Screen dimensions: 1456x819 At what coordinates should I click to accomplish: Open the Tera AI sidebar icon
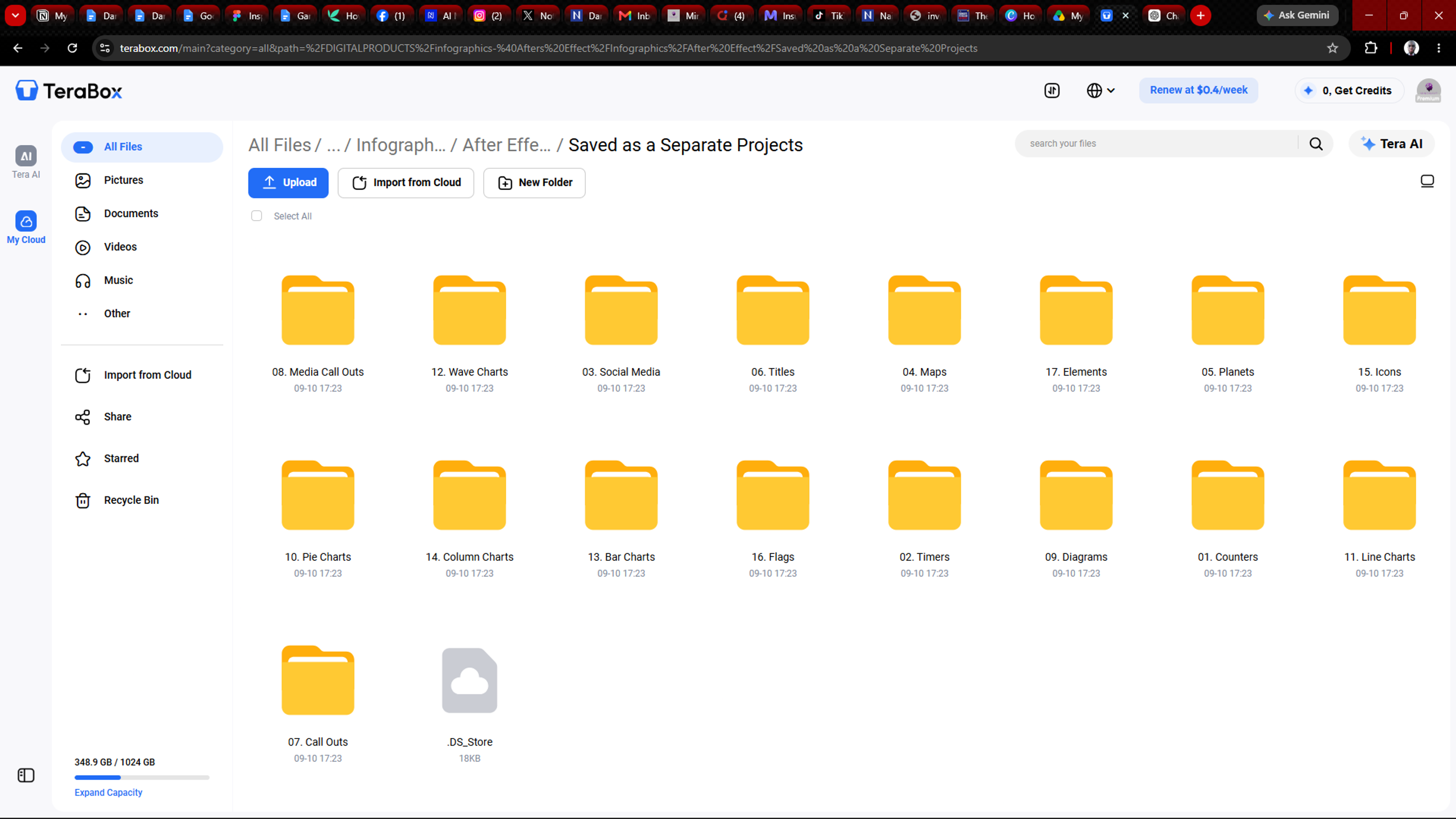26,162
